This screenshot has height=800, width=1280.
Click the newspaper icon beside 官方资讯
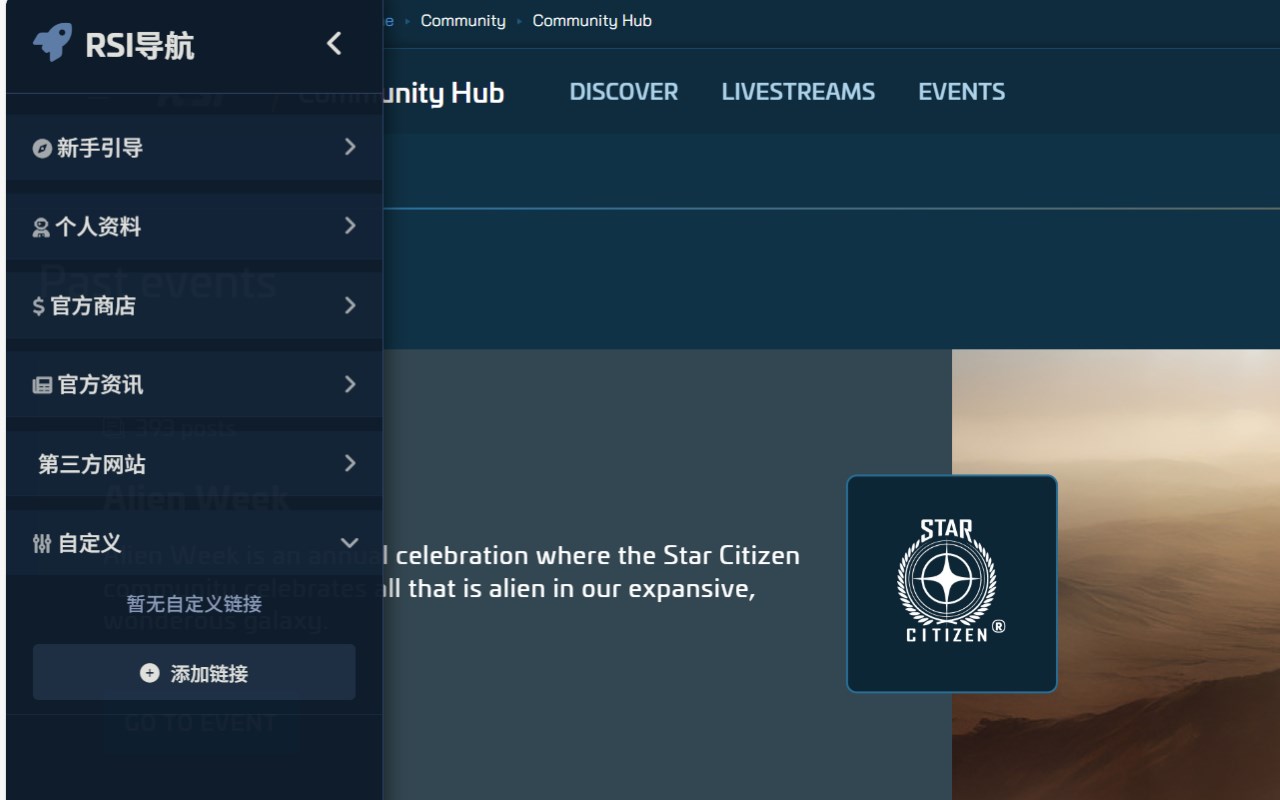pyautogui.click(x=42, y=386)
